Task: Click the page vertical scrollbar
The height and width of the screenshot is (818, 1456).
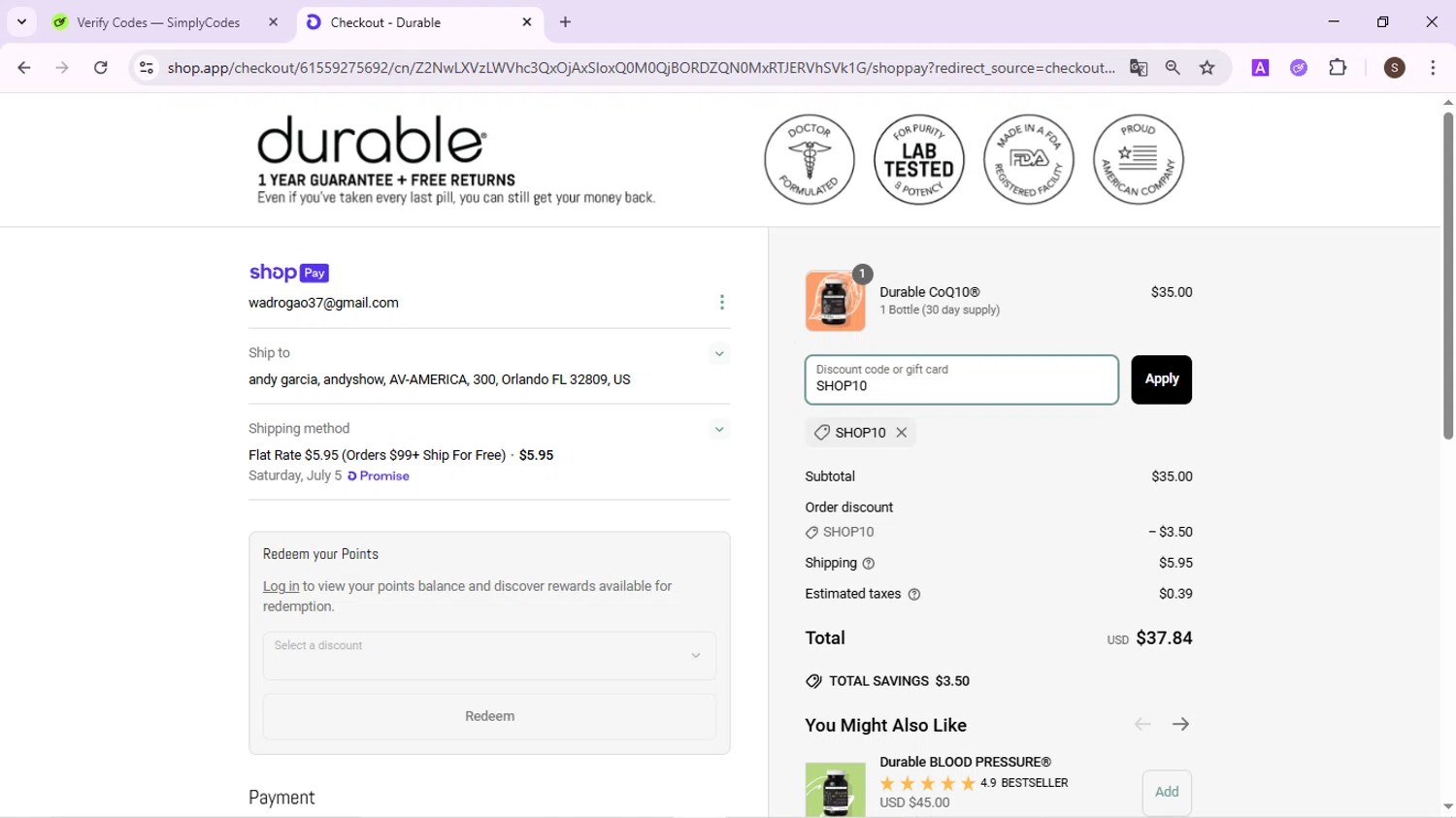Action: pyautogui.click(x=1448, y=276)
